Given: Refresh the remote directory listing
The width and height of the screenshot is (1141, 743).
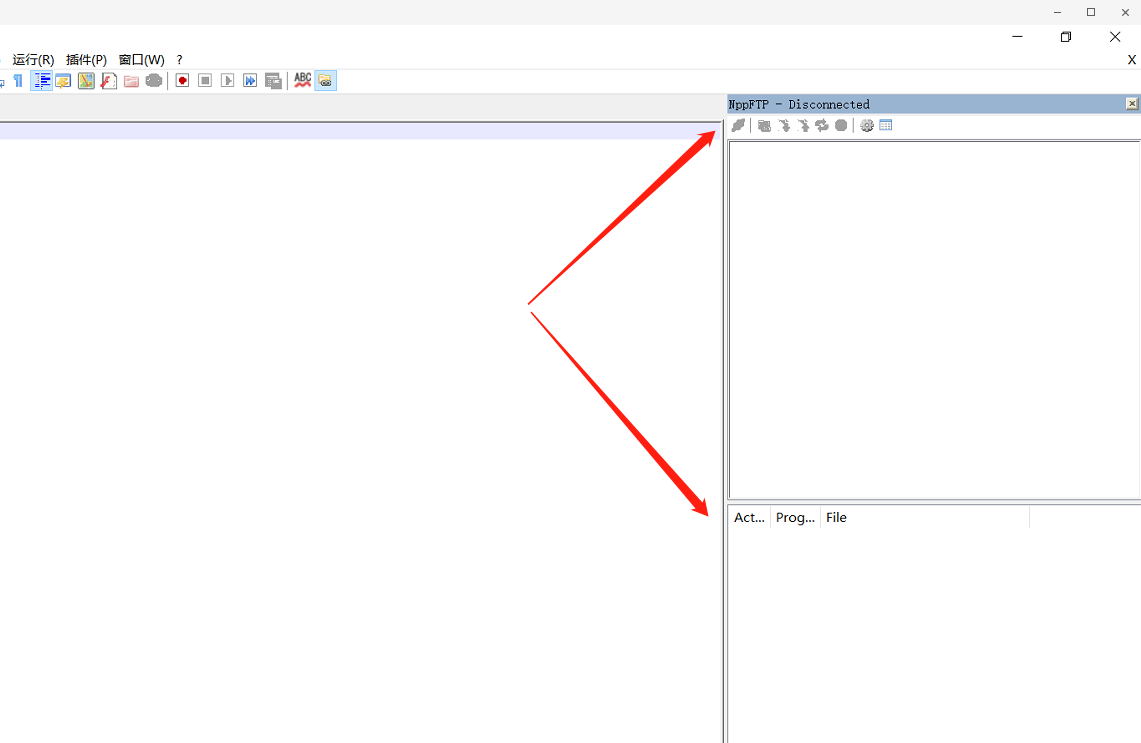Looking at the screenshot, I should [822, 125].
